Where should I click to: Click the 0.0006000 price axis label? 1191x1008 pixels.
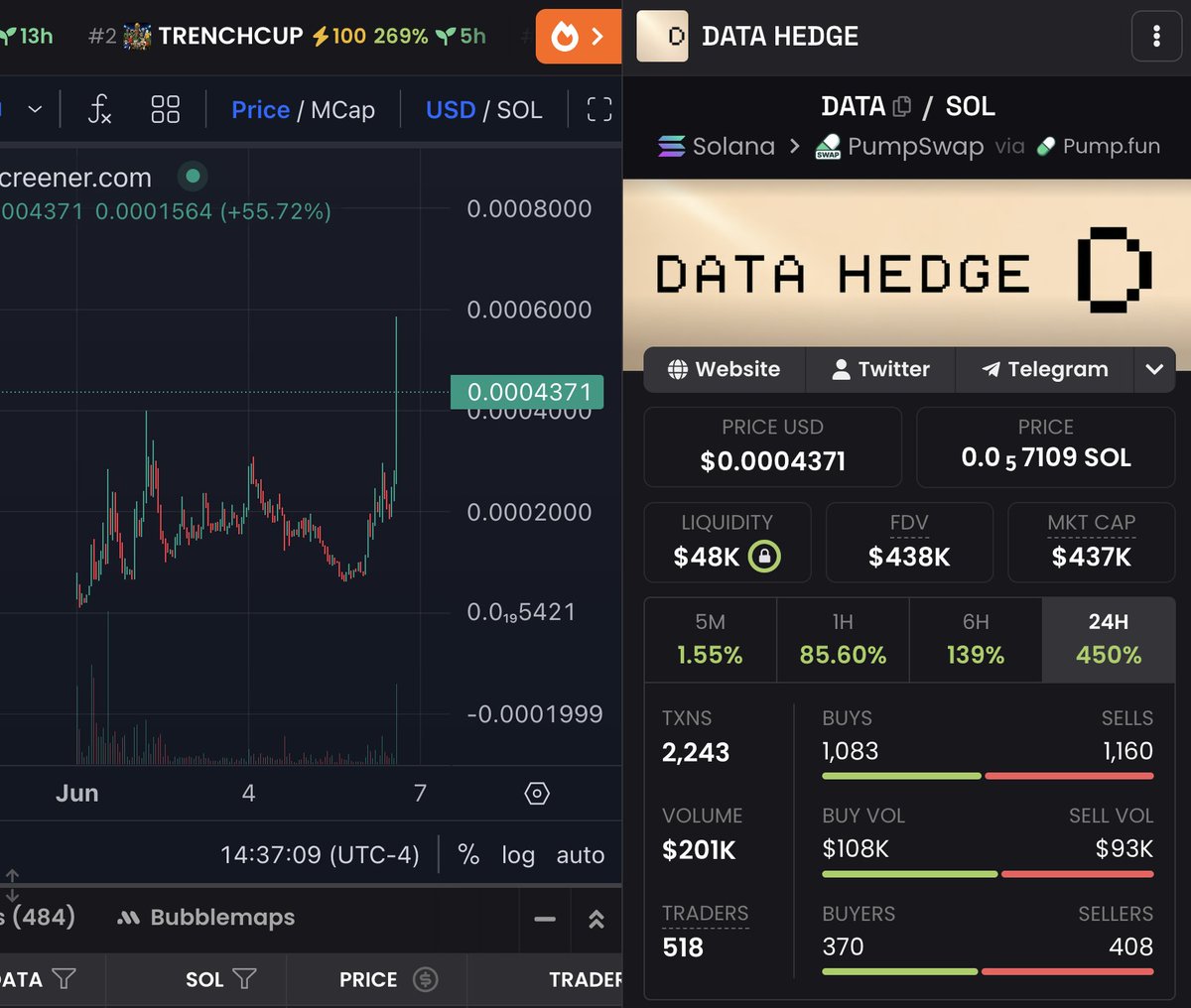pyautogui.click(x=529, y=310)
